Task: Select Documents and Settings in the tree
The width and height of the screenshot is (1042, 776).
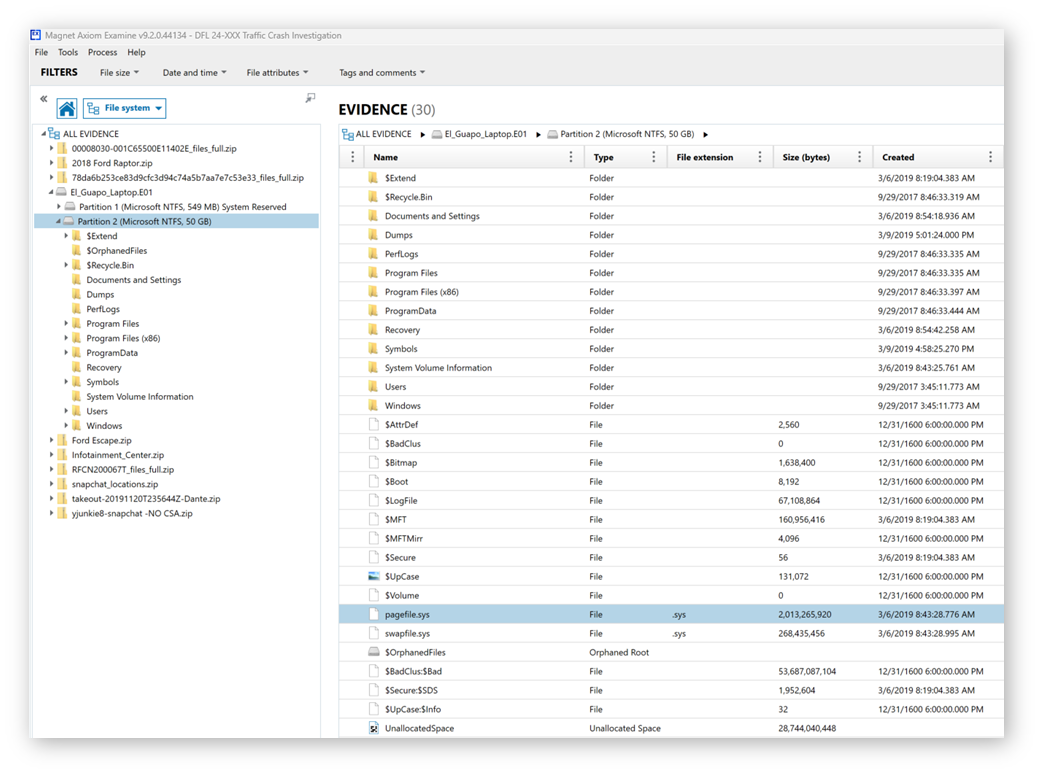Action: (x=134, y=280)
